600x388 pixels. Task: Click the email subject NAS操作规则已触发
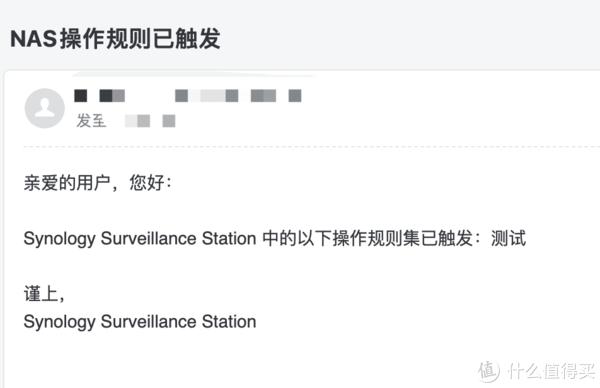coord(115,39)
